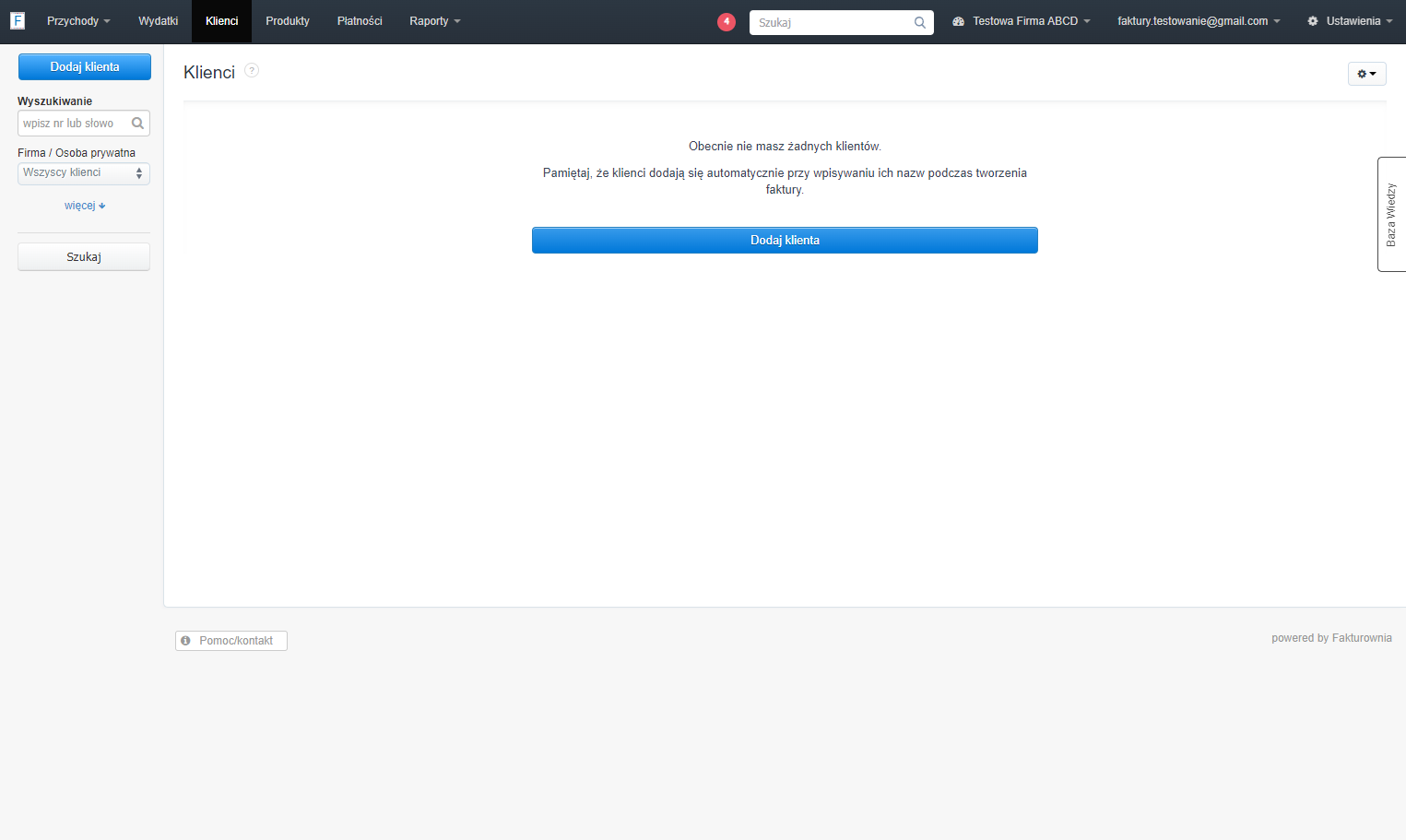
Task: Click the sidebar Szukaj button
Action: click(x=84, y=257)
